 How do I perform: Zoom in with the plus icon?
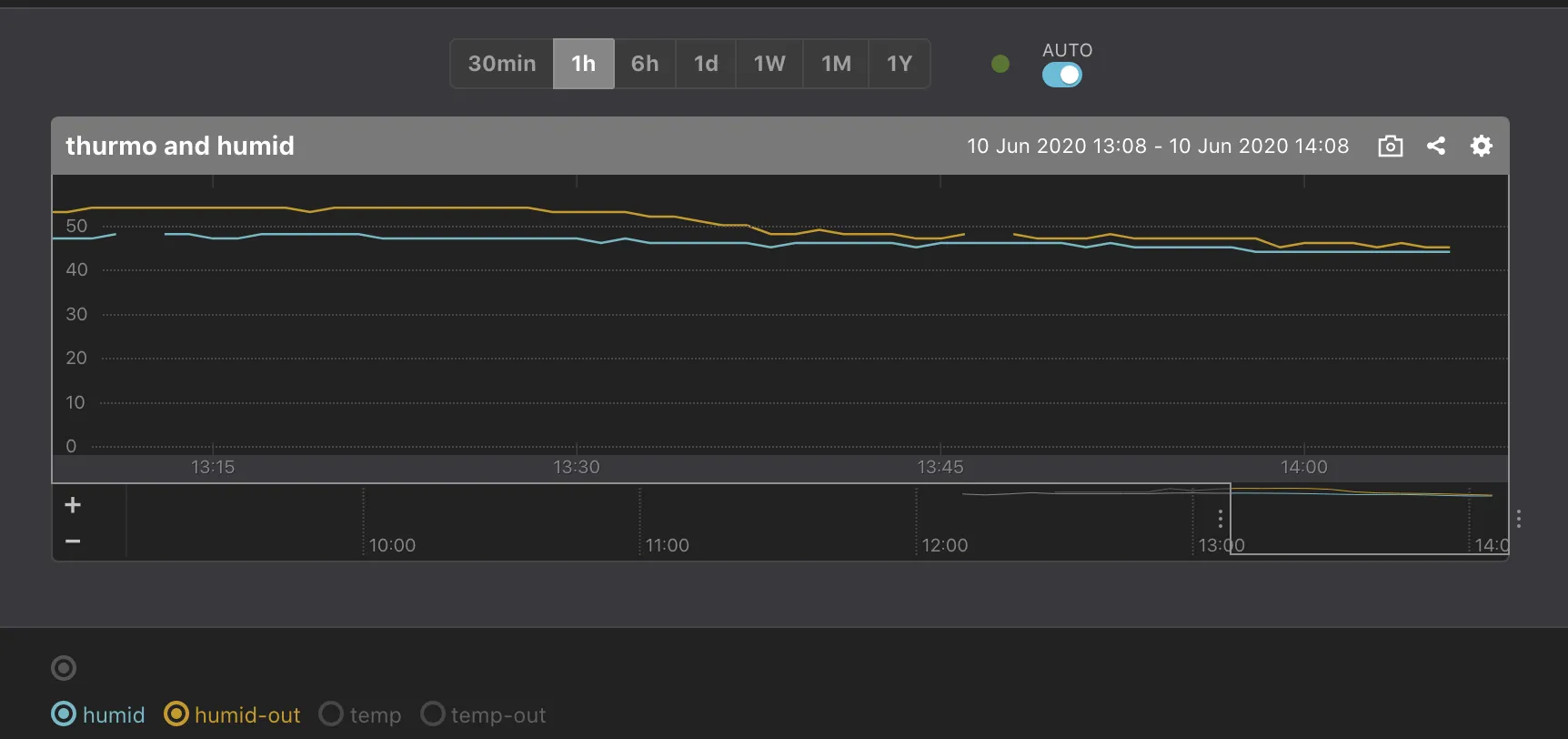(73, 505)
